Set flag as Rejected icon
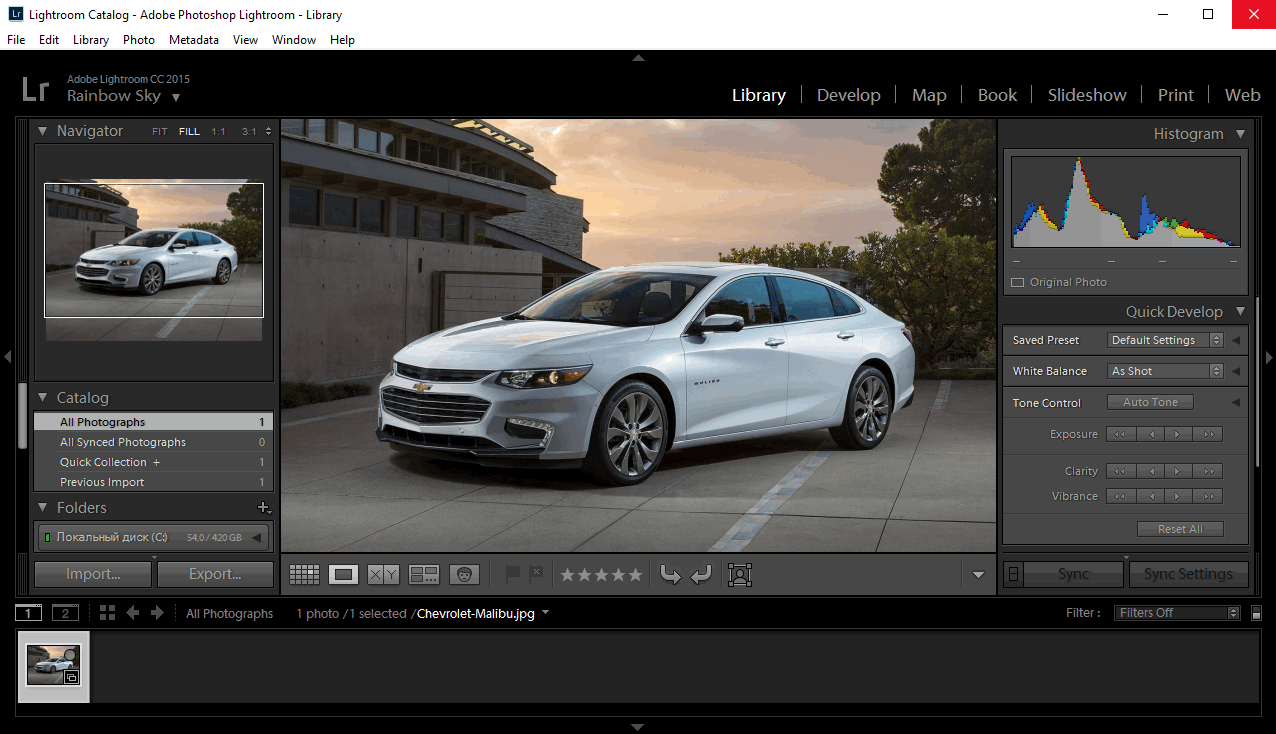This screenshot has width=1276, height=734. pyautogui.click(x=536, y=574)
